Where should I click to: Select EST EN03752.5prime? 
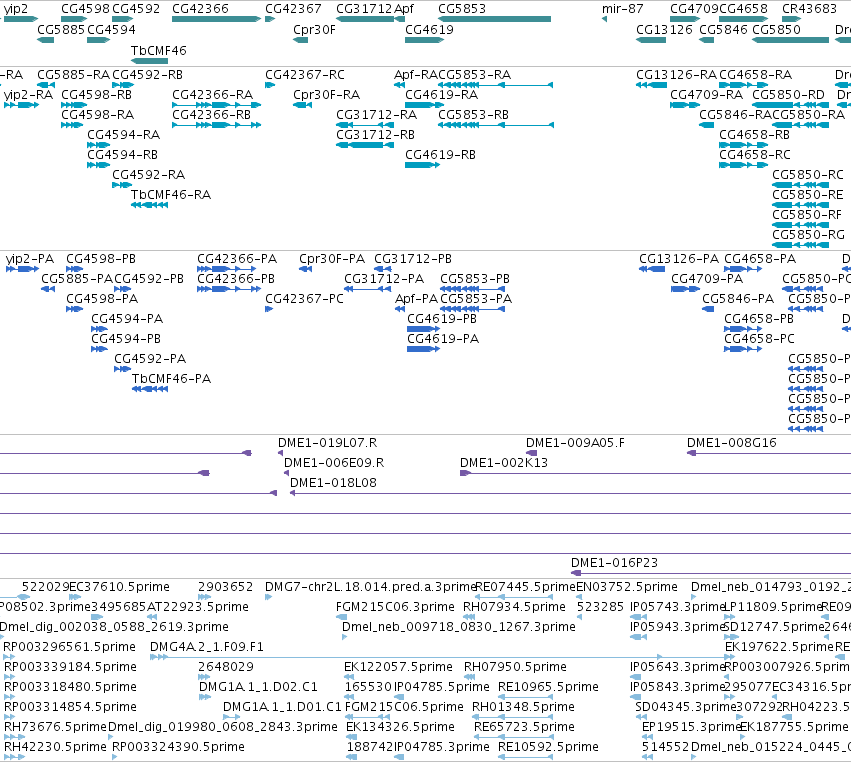[626, 587]
